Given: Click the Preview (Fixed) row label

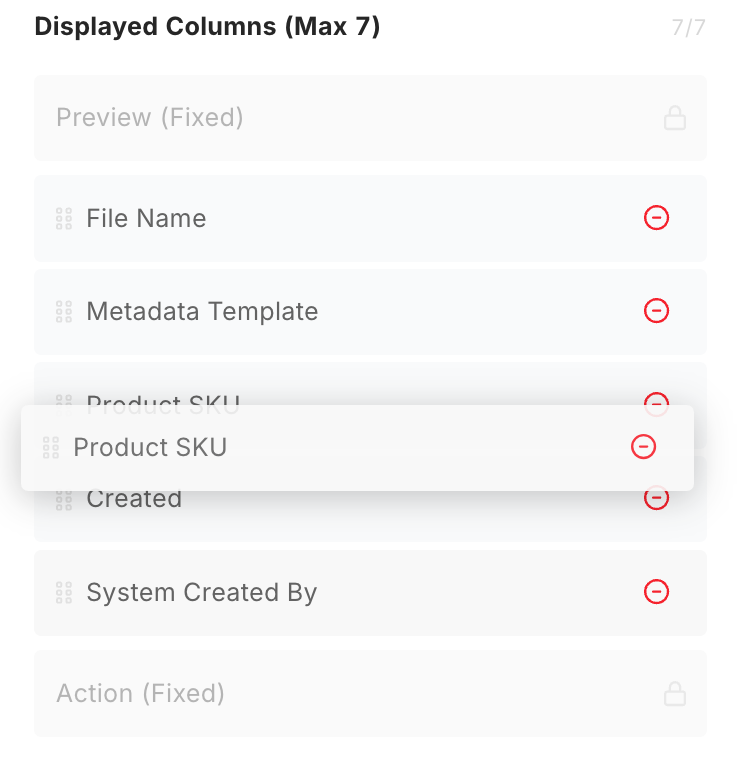Looking at the screenshot, I should (x=150, y=118).
